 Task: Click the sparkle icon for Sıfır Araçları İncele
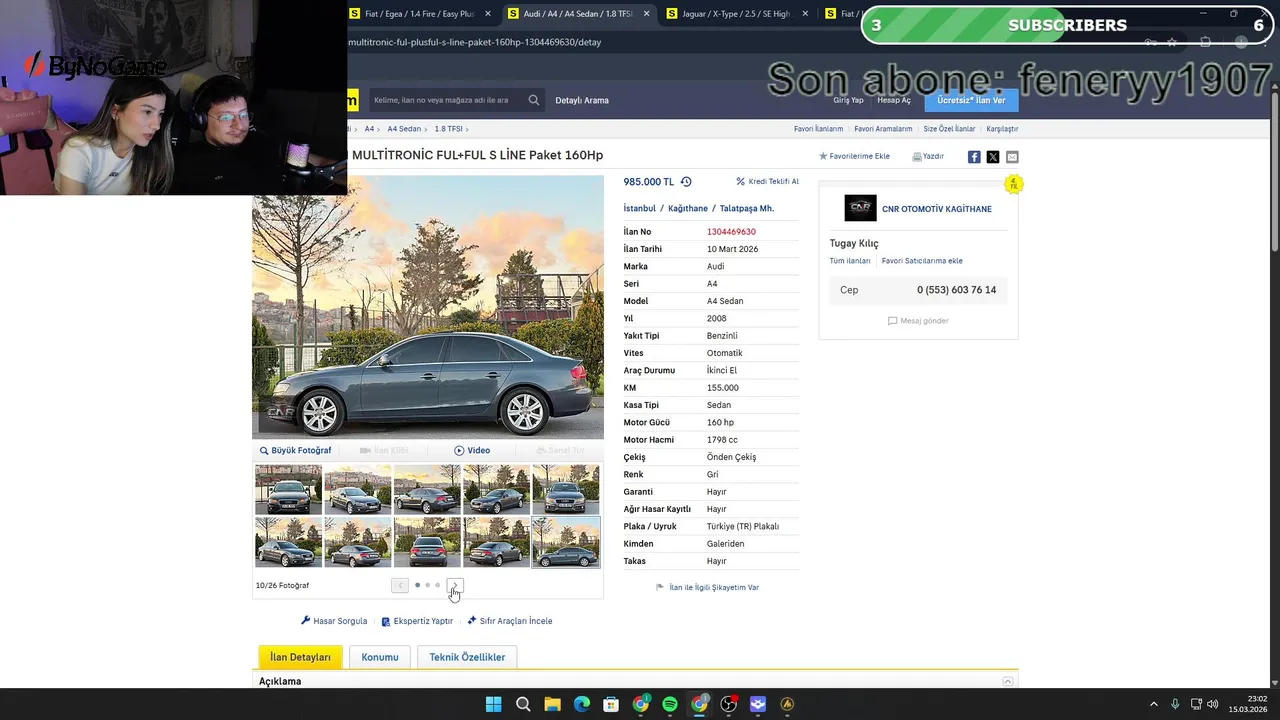click(472, 621)
